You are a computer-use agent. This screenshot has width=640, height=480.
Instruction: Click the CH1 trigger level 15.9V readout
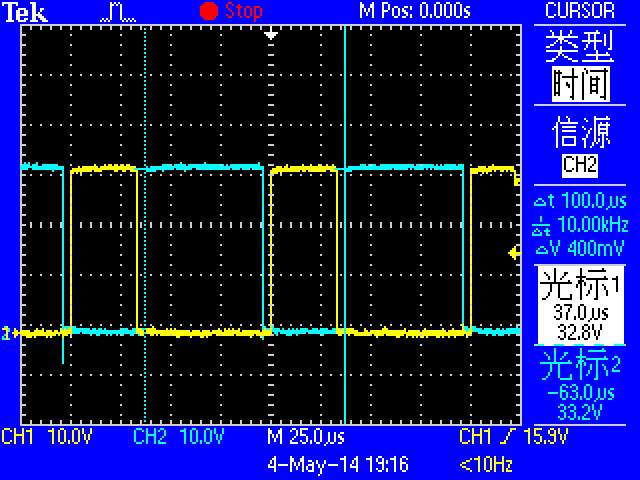513,436
